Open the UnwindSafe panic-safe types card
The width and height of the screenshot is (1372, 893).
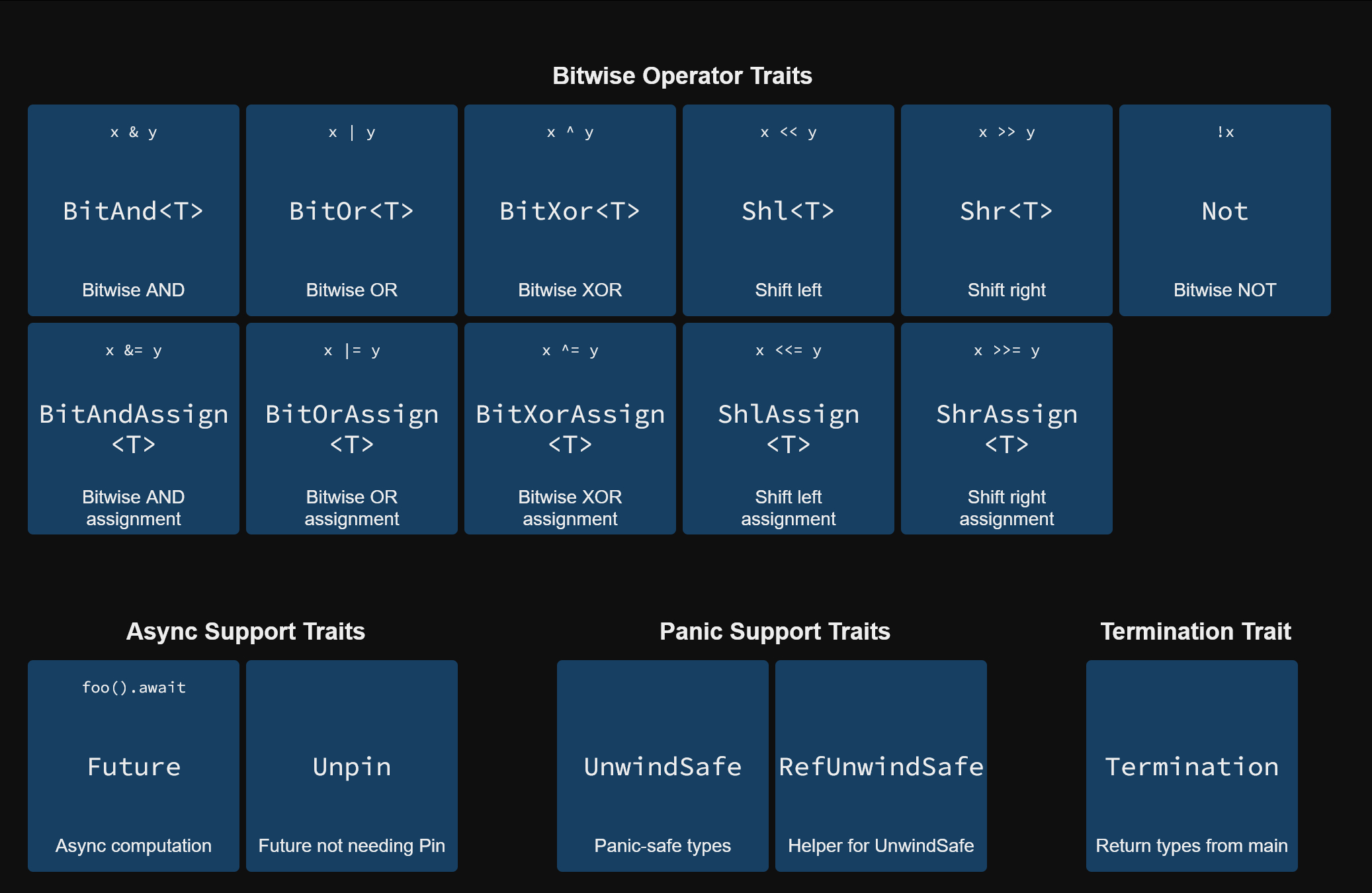coord(663,766)
